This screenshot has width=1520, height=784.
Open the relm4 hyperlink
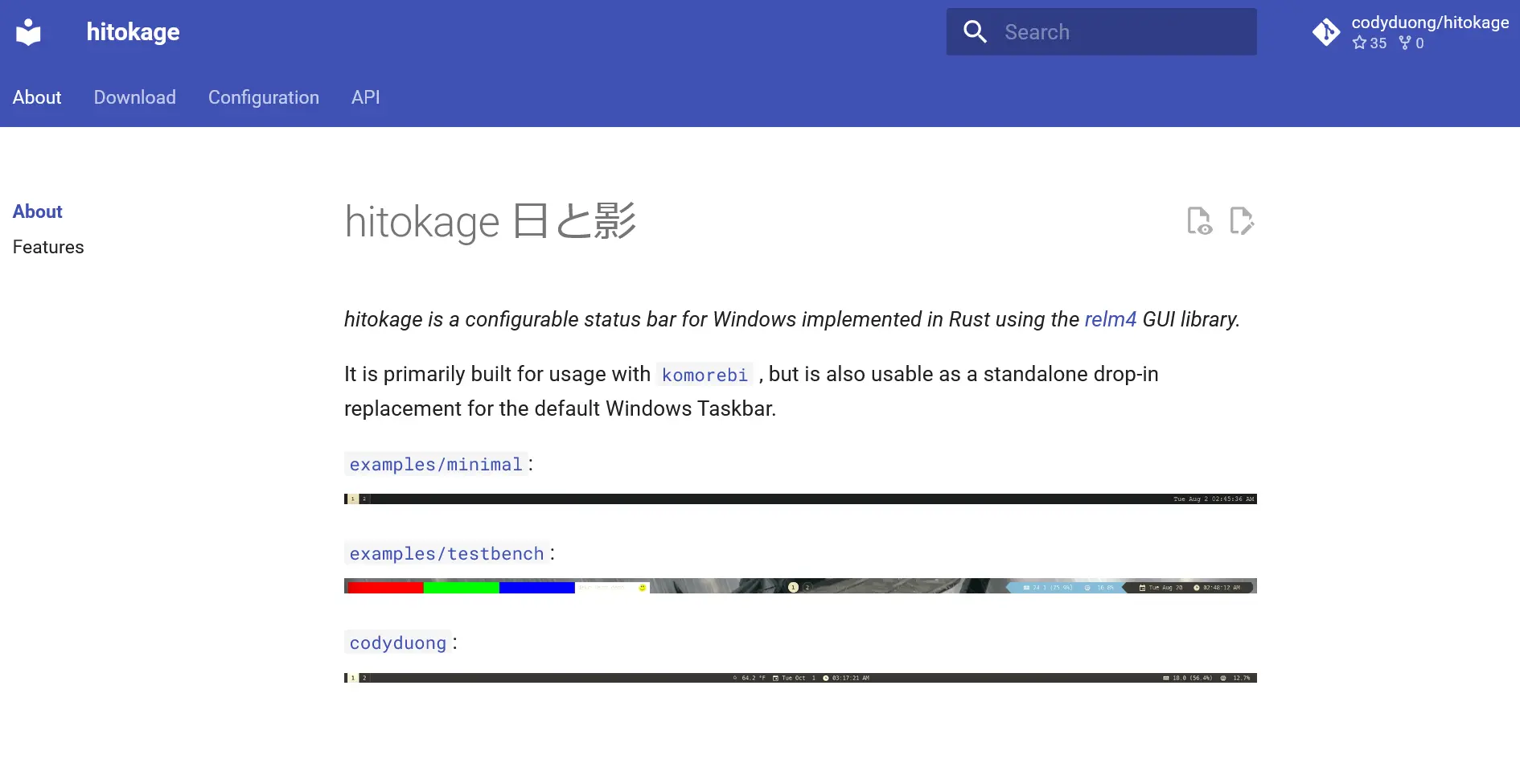(x=1110, y=319)
